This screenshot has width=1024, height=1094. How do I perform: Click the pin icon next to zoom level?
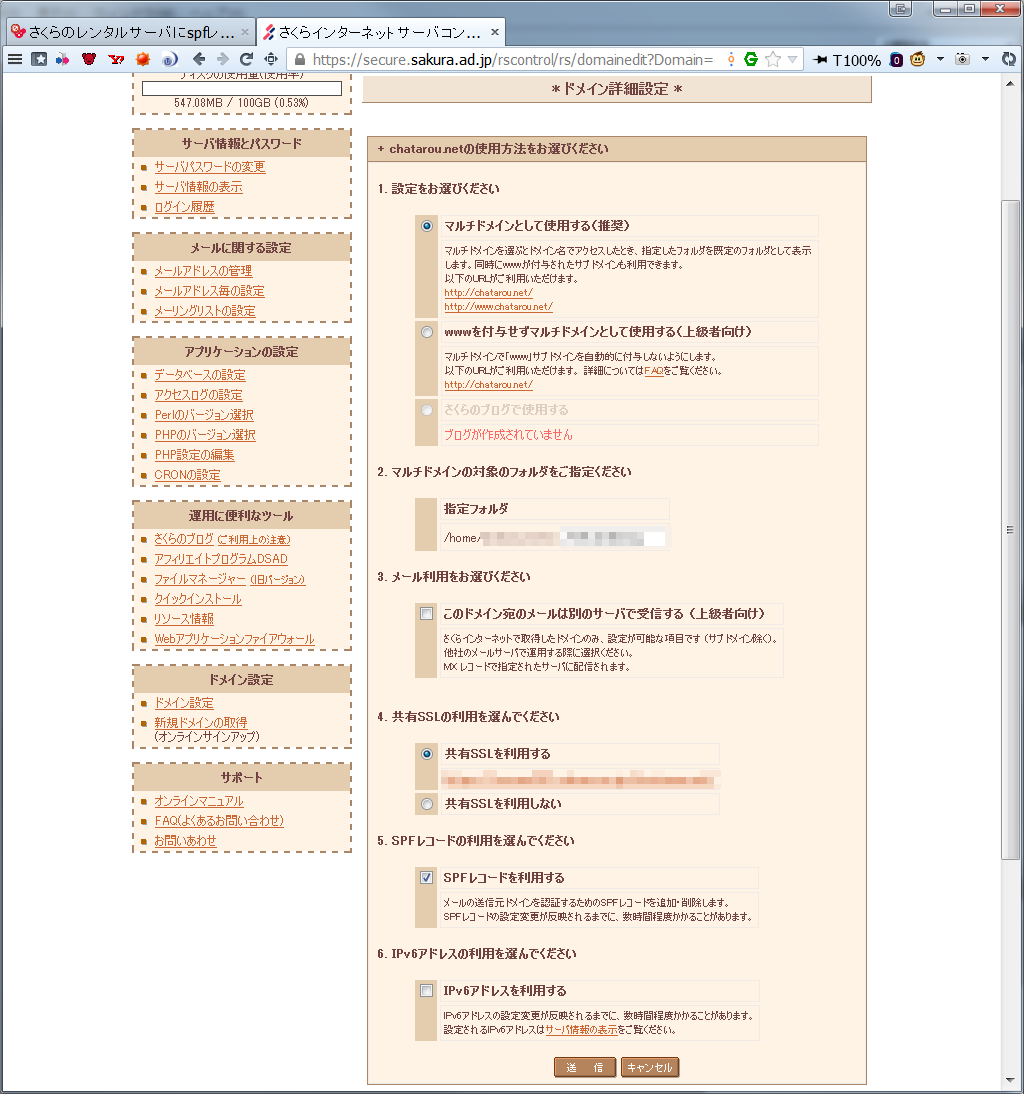click(x=820, y=60)
